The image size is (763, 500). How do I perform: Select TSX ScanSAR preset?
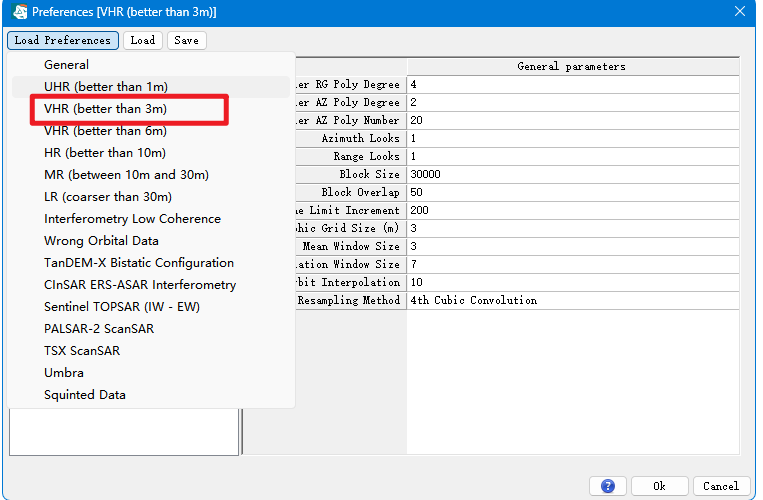[x=151, y=350]
